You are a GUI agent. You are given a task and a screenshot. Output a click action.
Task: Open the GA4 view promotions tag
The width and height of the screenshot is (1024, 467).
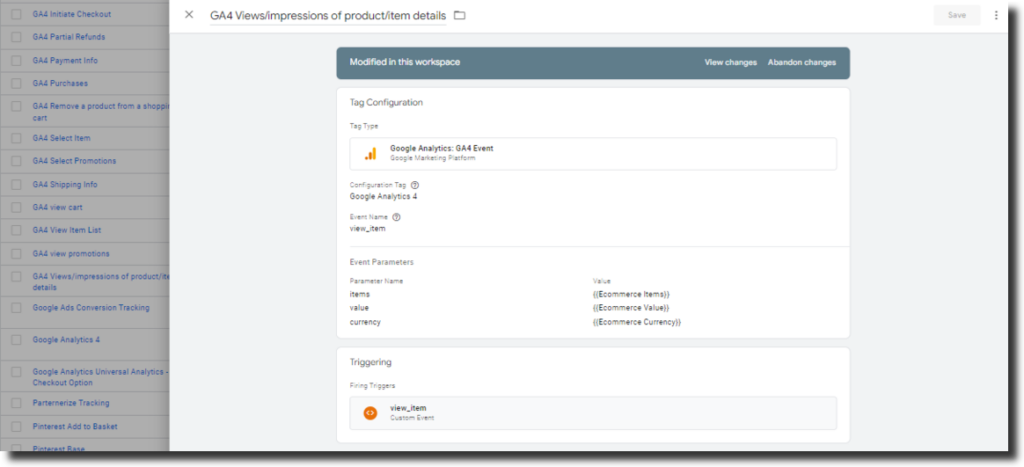click(x=71, y=253)
